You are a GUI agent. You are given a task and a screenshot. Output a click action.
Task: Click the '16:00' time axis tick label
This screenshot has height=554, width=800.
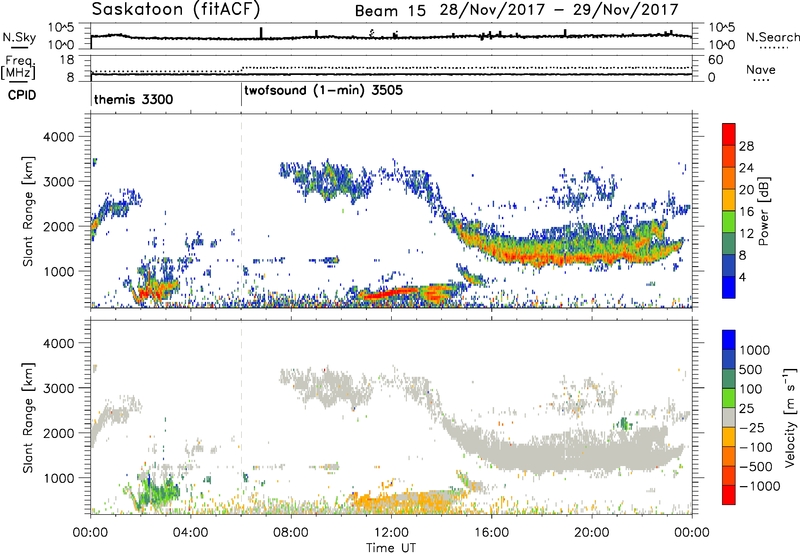click(x=491, y=533)
